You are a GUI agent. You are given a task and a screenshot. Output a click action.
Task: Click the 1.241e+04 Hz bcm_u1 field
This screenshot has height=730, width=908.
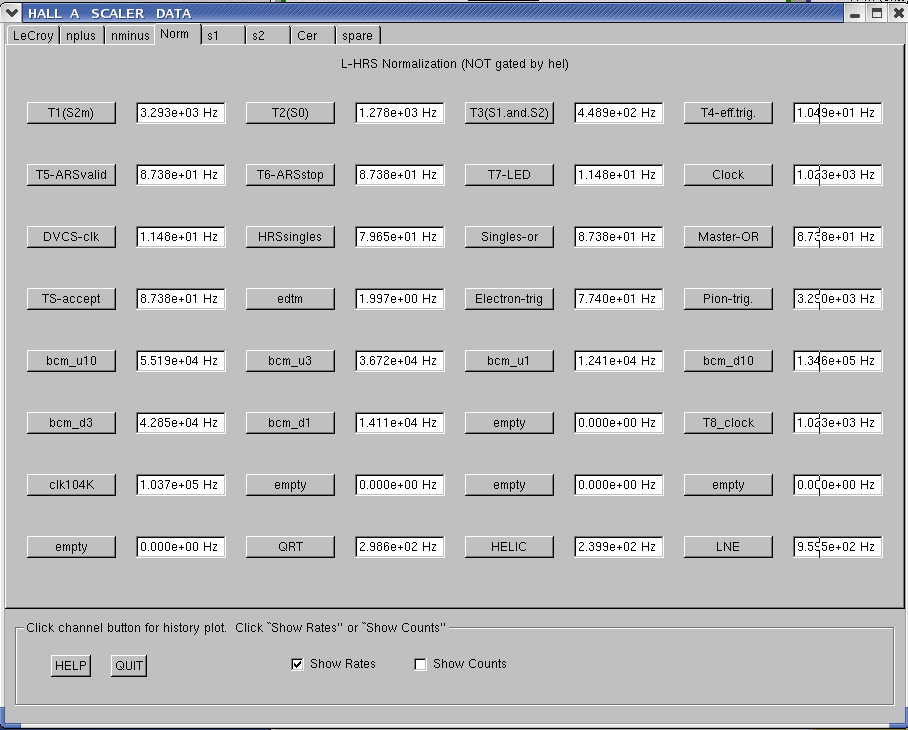tap(618, 361)
